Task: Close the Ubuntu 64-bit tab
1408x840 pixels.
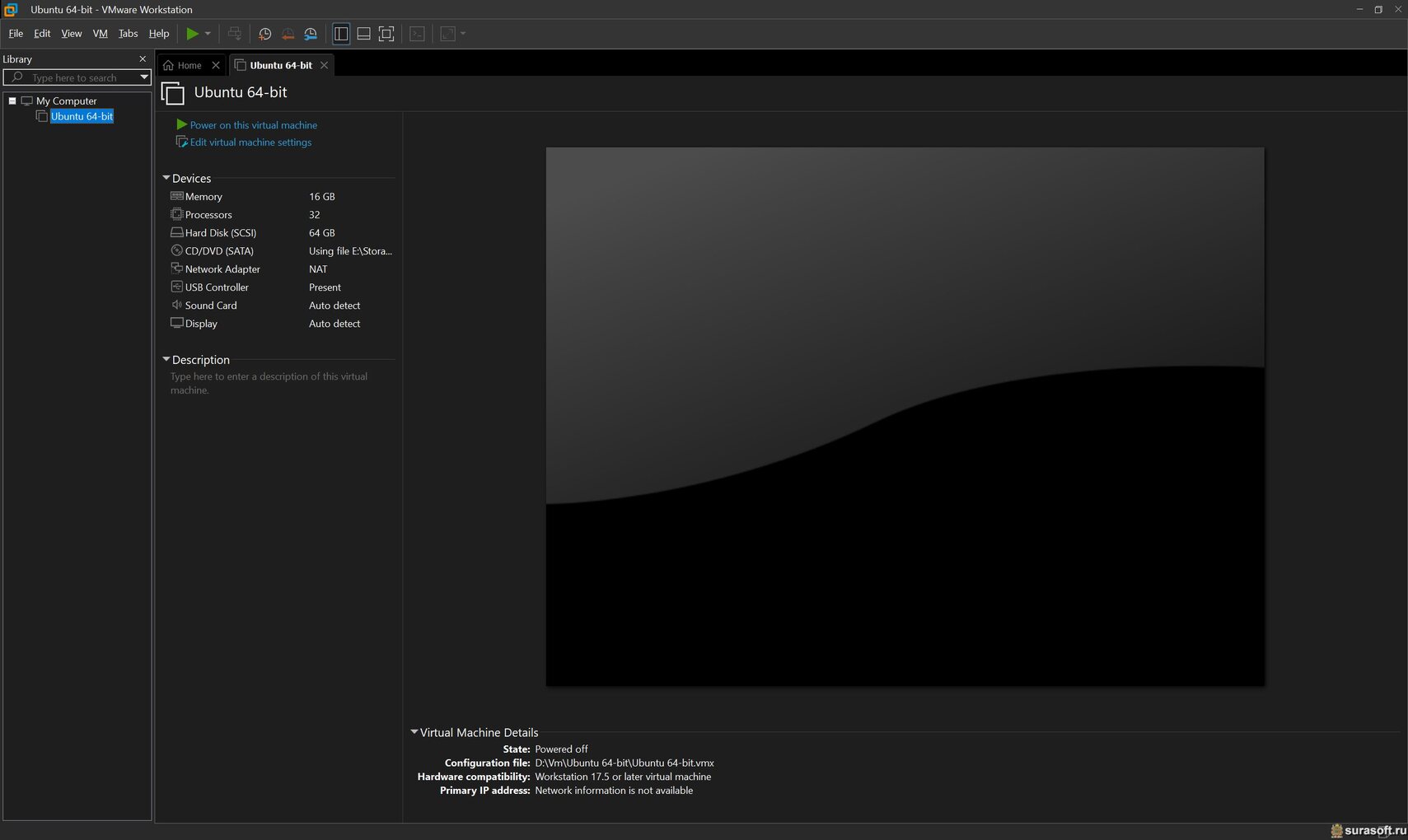Action: point(324,65)
